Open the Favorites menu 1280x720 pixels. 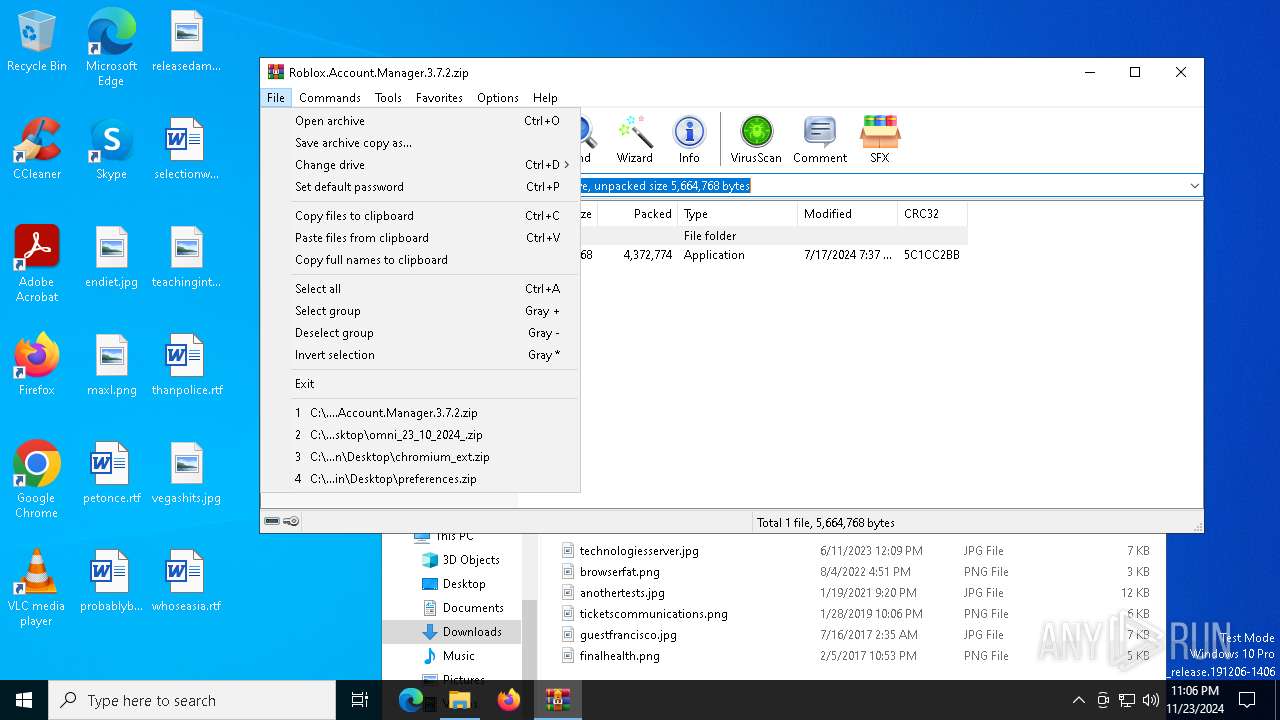coord(439,98)
